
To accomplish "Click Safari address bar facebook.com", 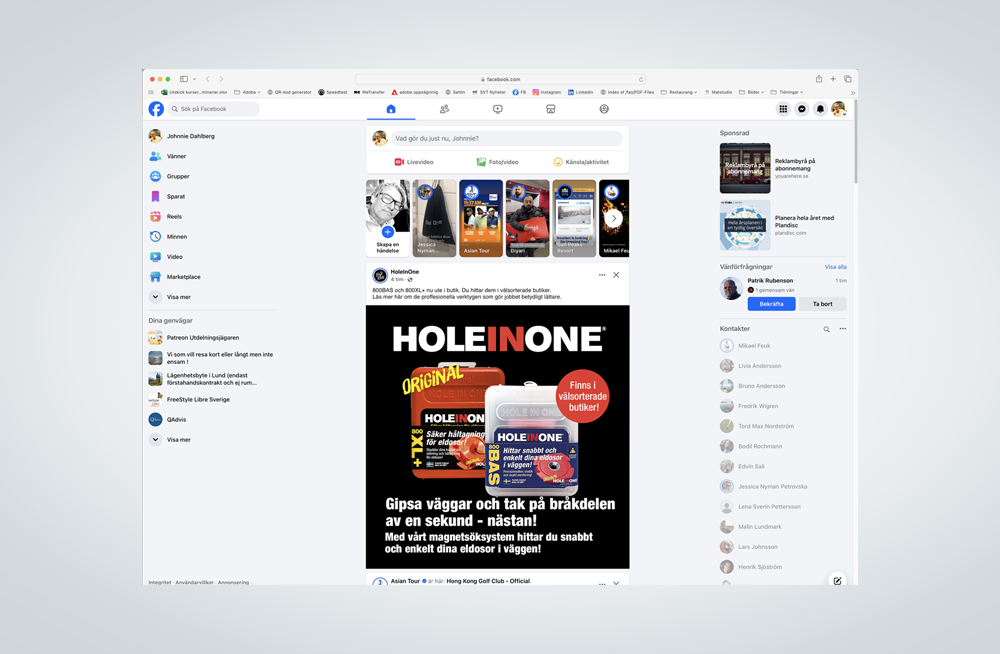I will click(x=501, y=79).
